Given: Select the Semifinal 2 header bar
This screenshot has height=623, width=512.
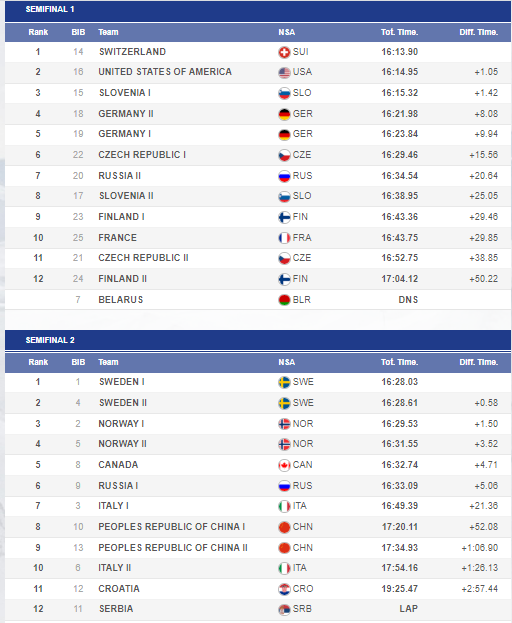Looking at the screenshot, I should tap(258, 340).
